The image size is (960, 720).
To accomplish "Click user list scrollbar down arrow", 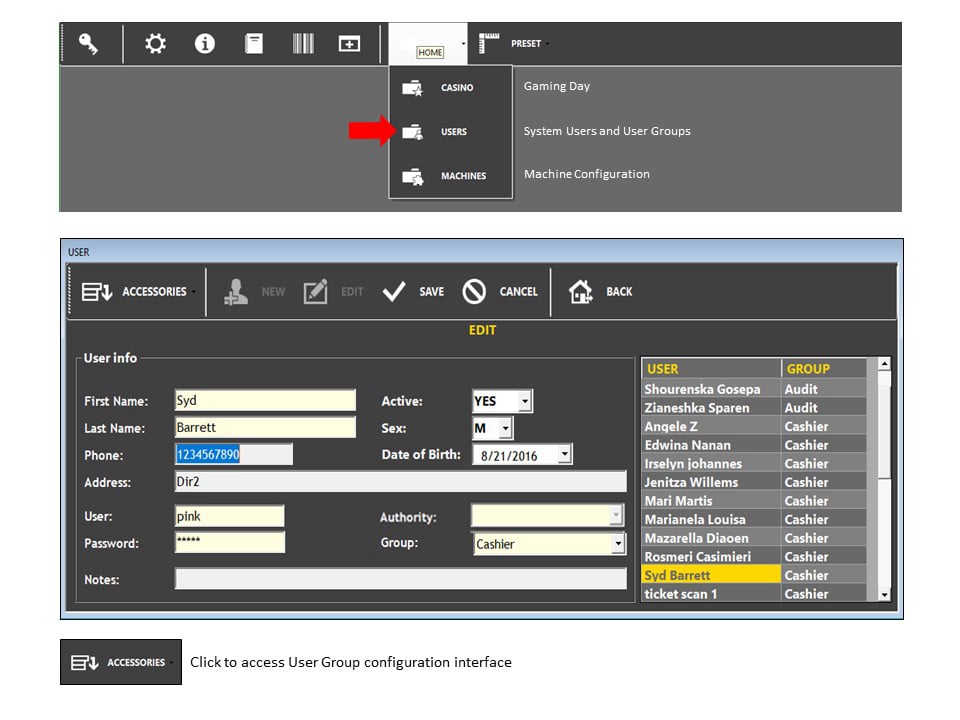I will point(883,594).
